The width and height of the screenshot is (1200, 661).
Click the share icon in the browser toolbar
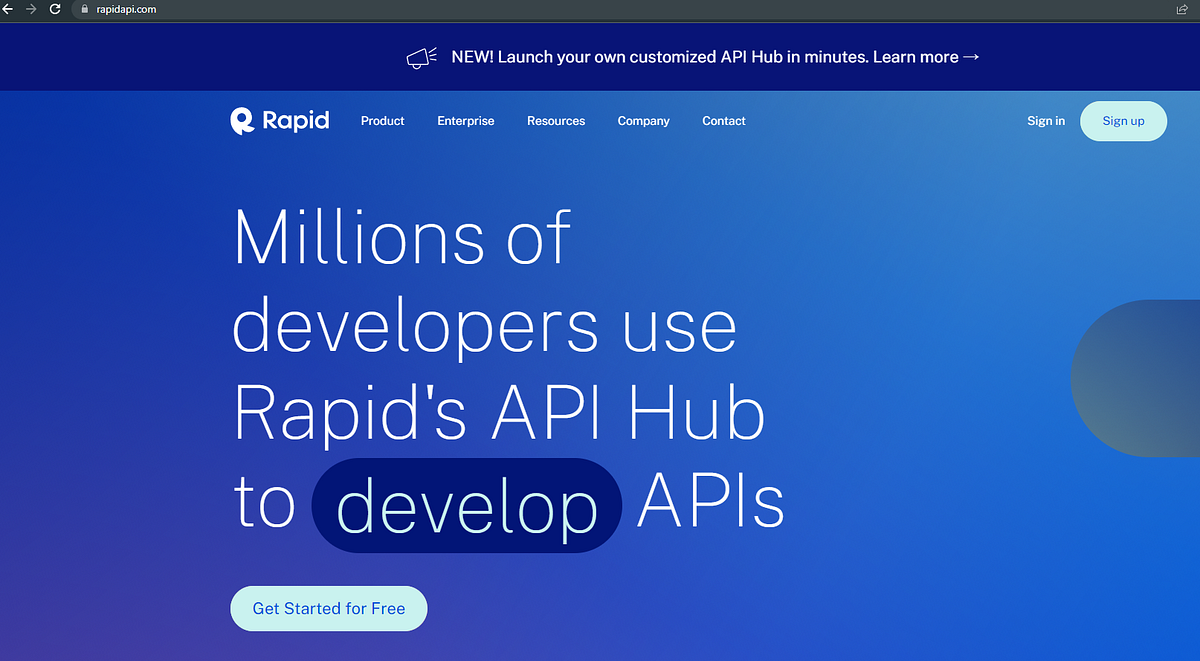point(1181,9)
